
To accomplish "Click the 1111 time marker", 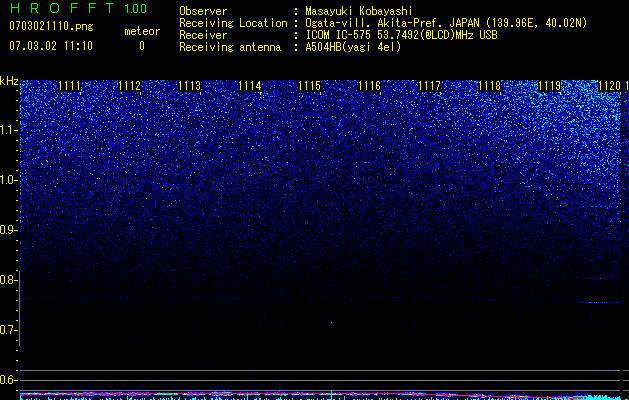I will click(x=69, y=86).
